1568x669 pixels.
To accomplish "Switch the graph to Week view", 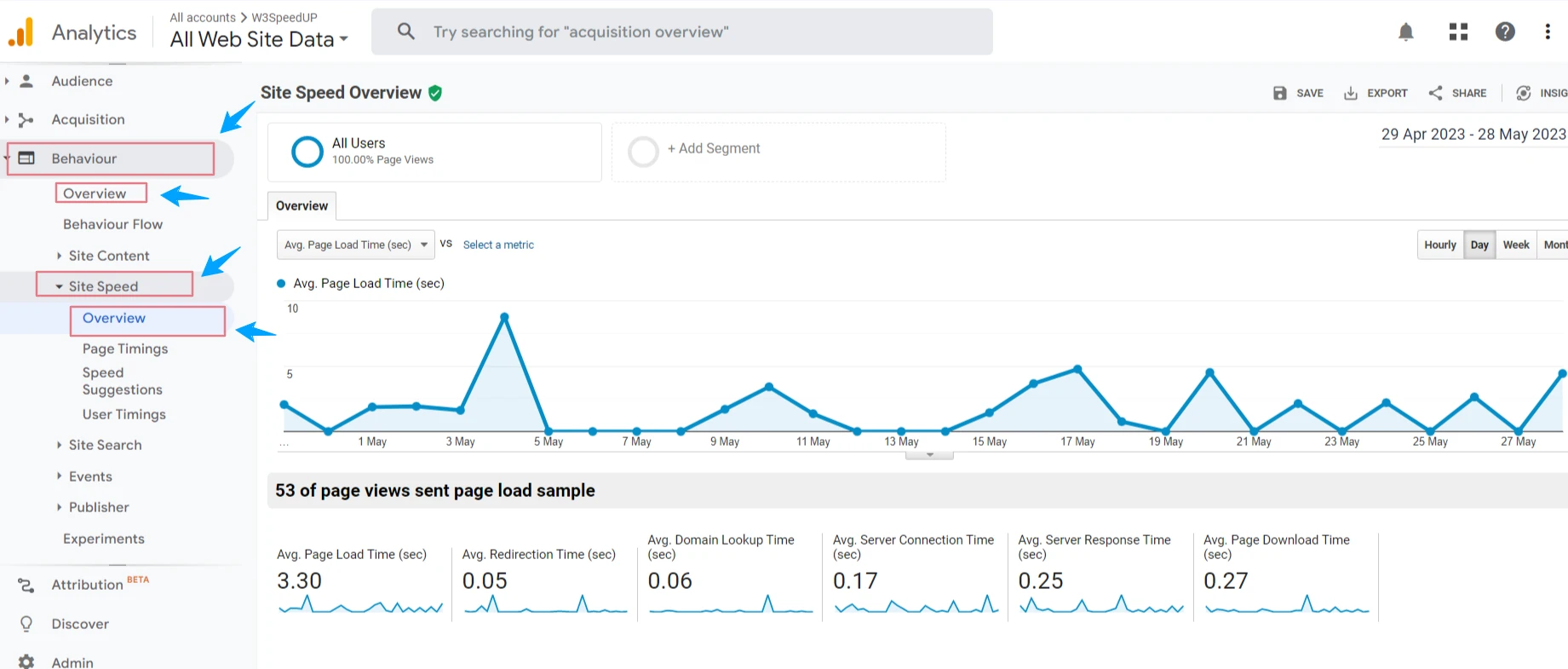I will click(1516, 245).
